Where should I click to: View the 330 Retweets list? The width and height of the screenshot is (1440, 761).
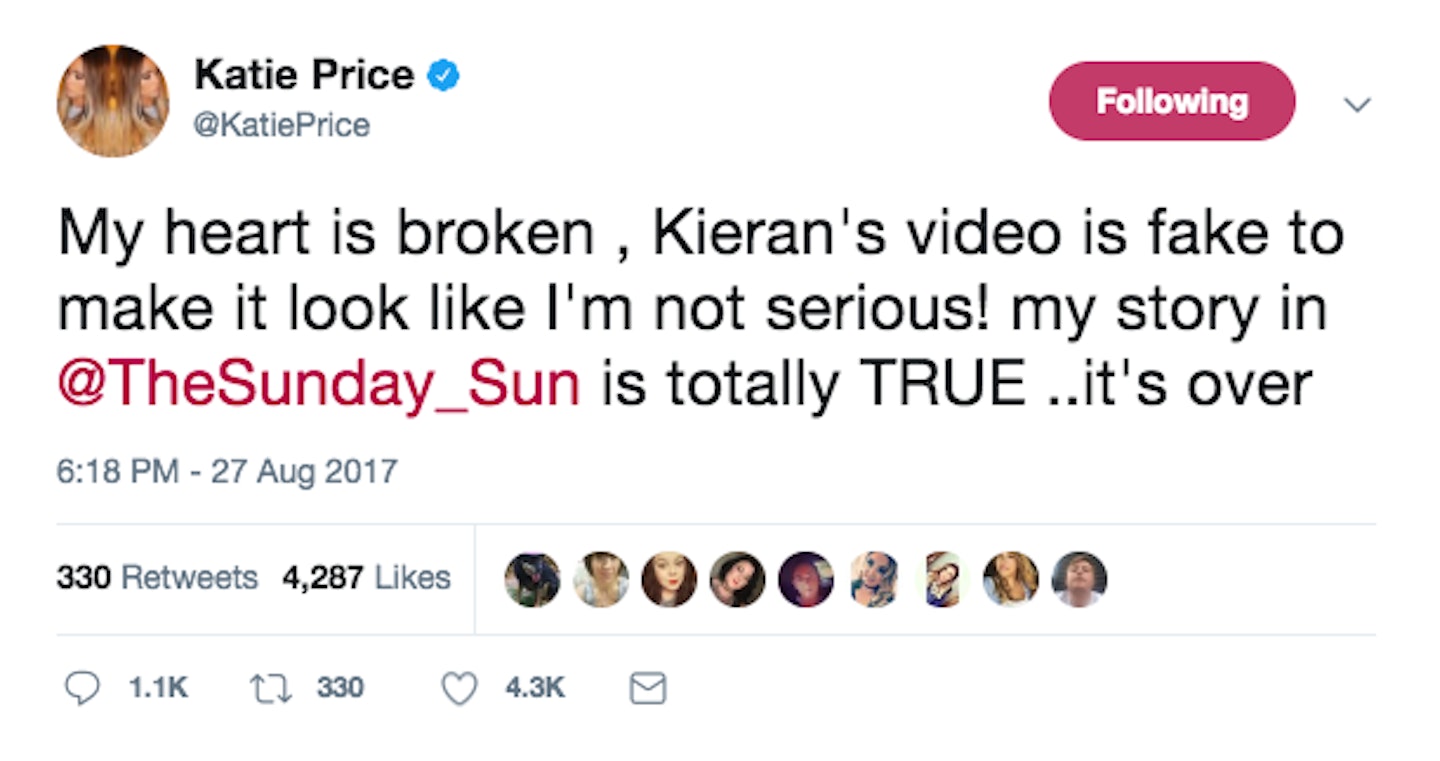(157, 578)
